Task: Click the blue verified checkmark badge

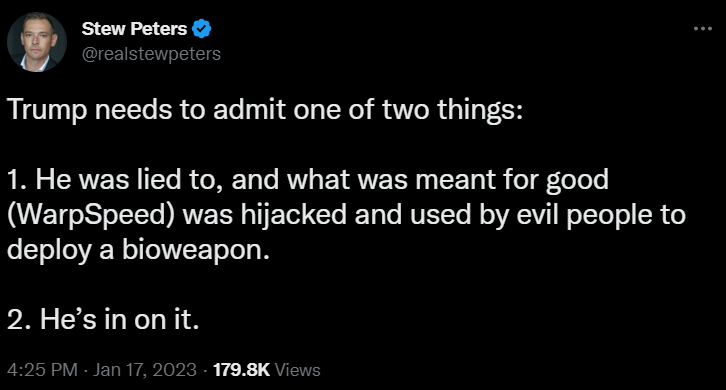Action: (201, 29)
